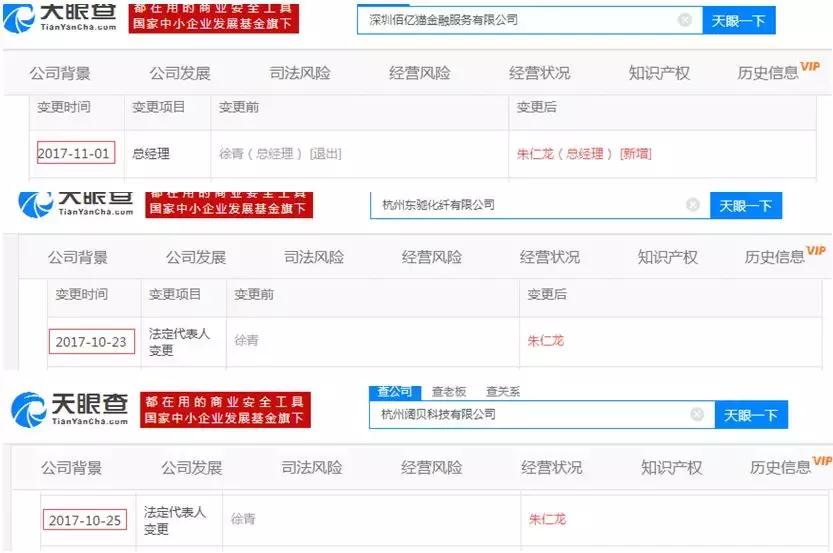Click 朱仁龙 in the 2017-10-23 row
Viewport: 833px width, 553px height.
[546, 341]
